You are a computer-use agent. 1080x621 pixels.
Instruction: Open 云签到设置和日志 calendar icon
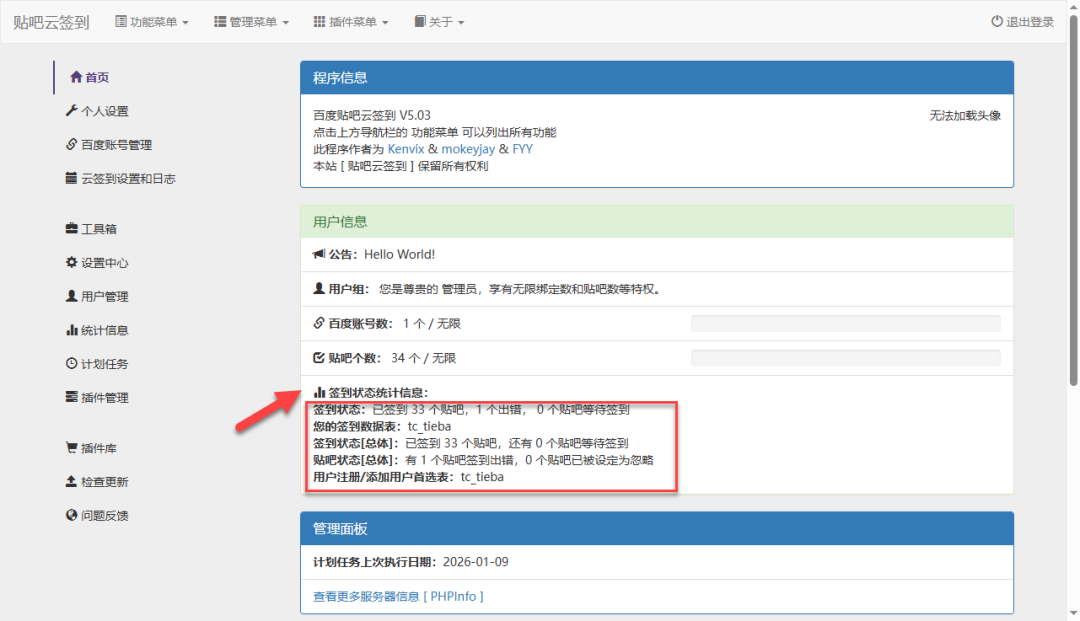[71, 178]
